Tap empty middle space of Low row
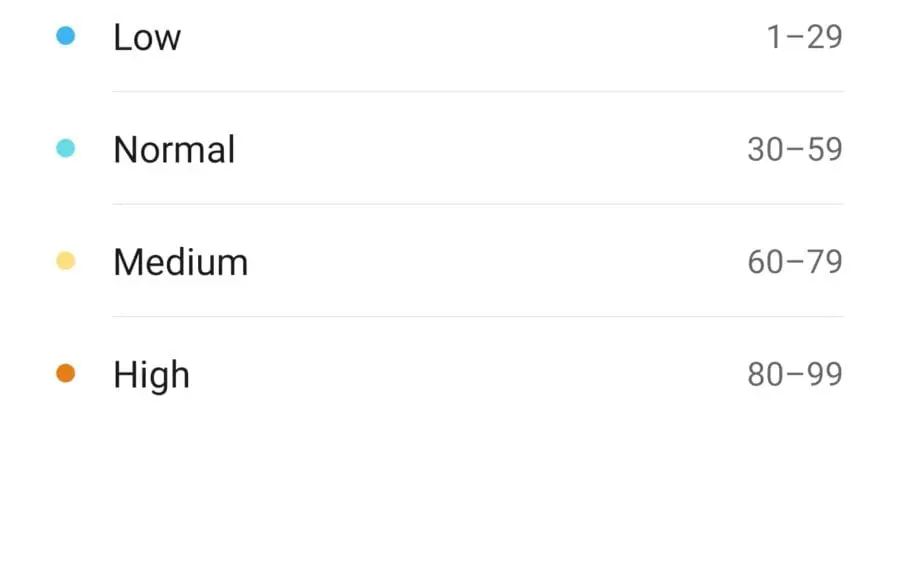 click(474, 37)
